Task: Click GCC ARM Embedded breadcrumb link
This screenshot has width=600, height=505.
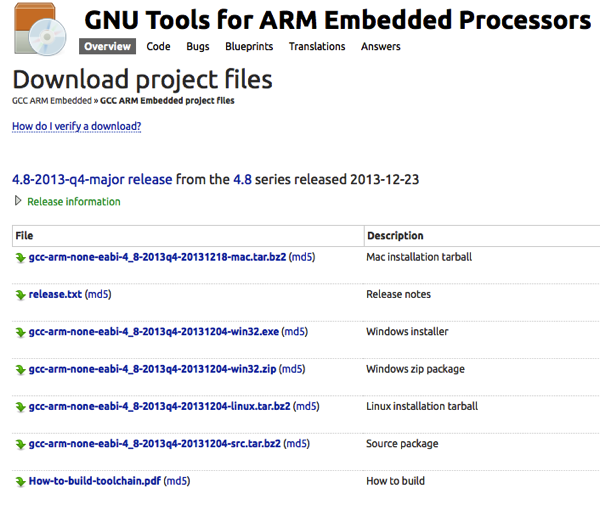Action: [x=52, y=101]
